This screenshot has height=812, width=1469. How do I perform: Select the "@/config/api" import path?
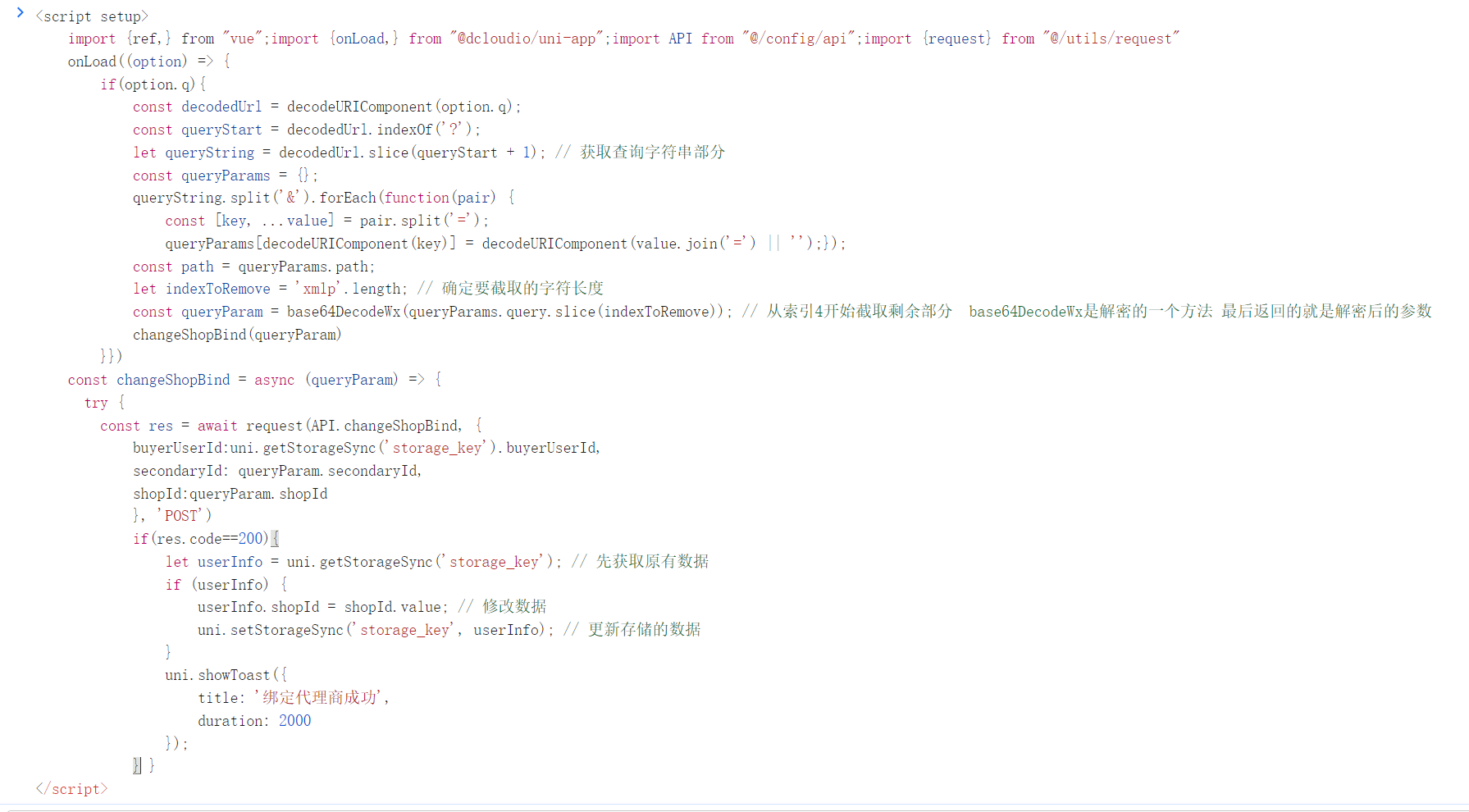click(798, 39)
